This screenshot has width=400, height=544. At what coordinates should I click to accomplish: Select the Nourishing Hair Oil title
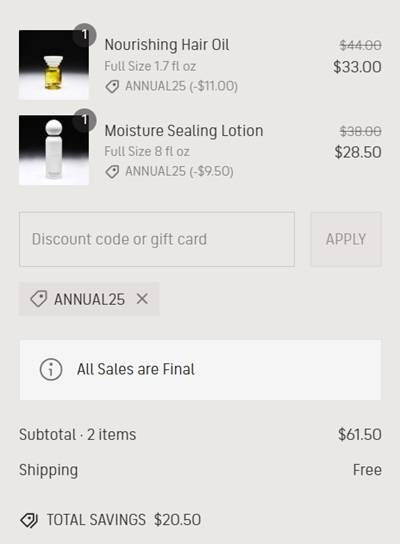[167, 45]
